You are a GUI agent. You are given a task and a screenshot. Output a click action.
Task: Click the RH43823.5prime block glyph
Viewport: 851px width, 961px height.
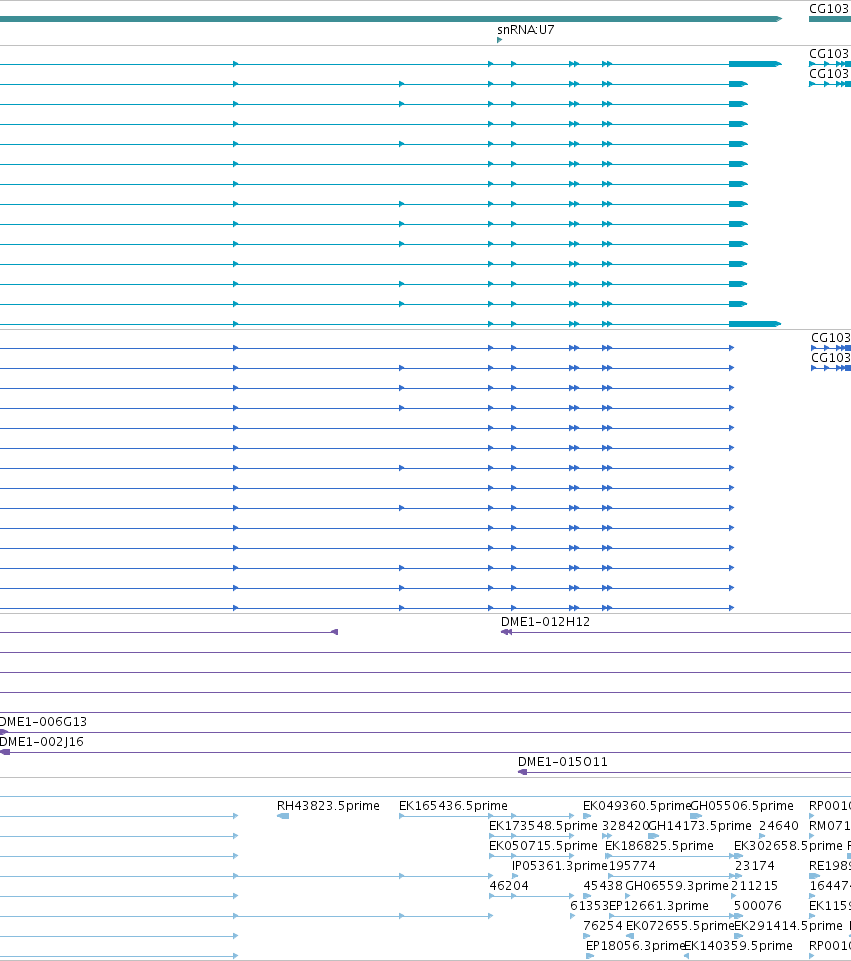tap(283, 816)
